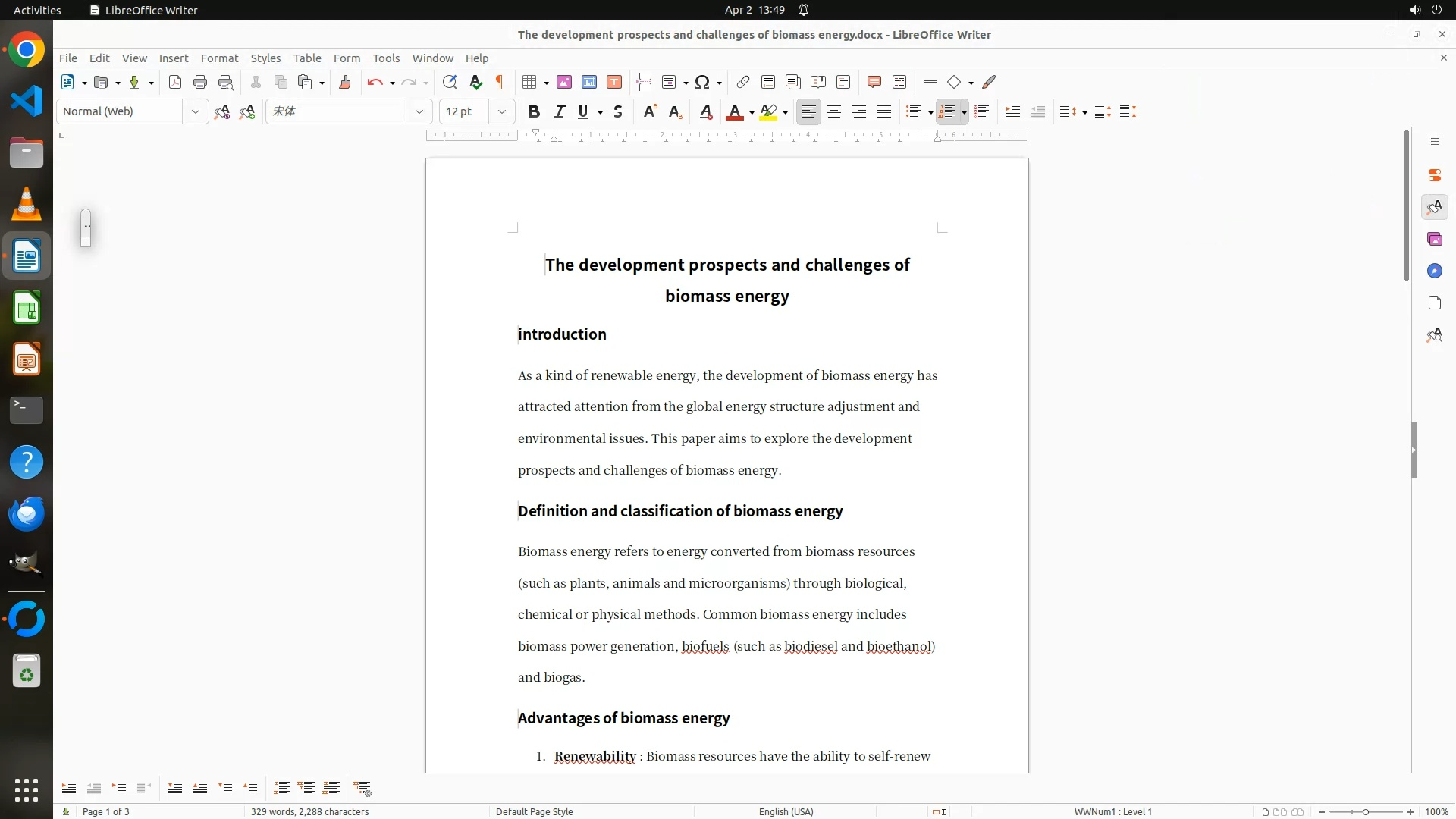Expand the paragraph style dropdown
The height and width of the screenshot is (819, 1456).
195,111
